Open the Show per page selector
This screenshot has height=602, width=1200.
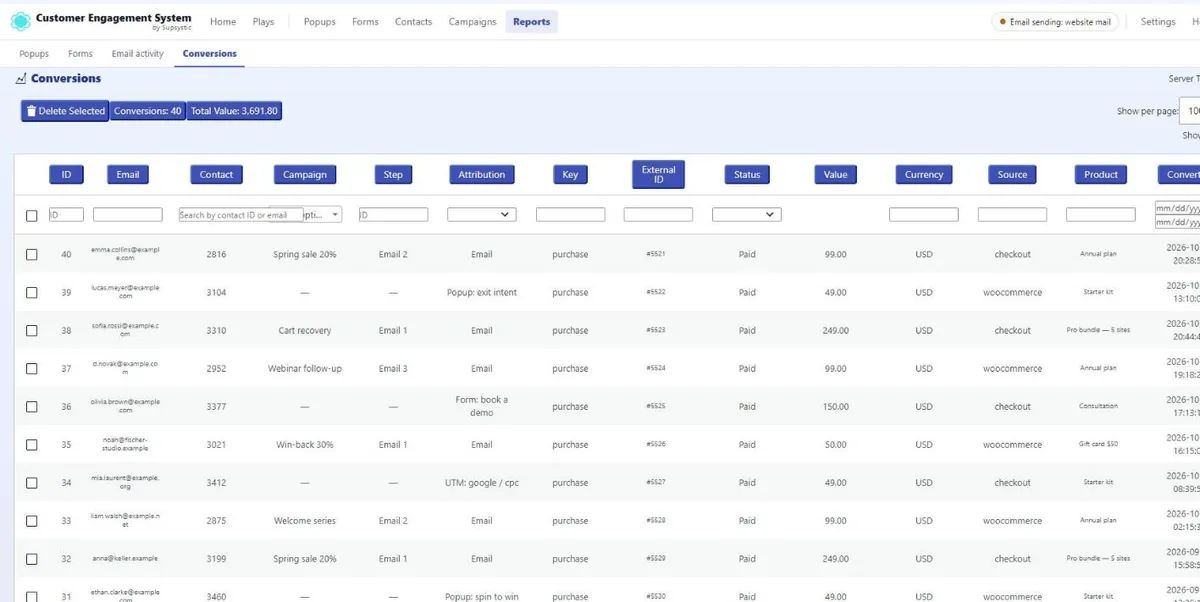tap(1190, 111)
